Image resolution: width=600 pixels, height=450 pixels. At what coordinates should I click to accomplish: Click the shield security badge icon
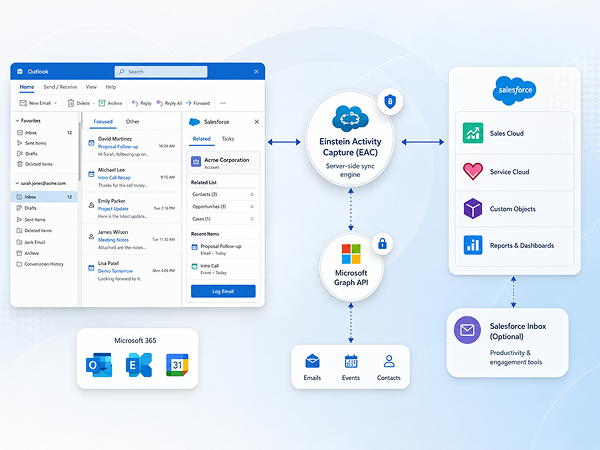[390, 101]
